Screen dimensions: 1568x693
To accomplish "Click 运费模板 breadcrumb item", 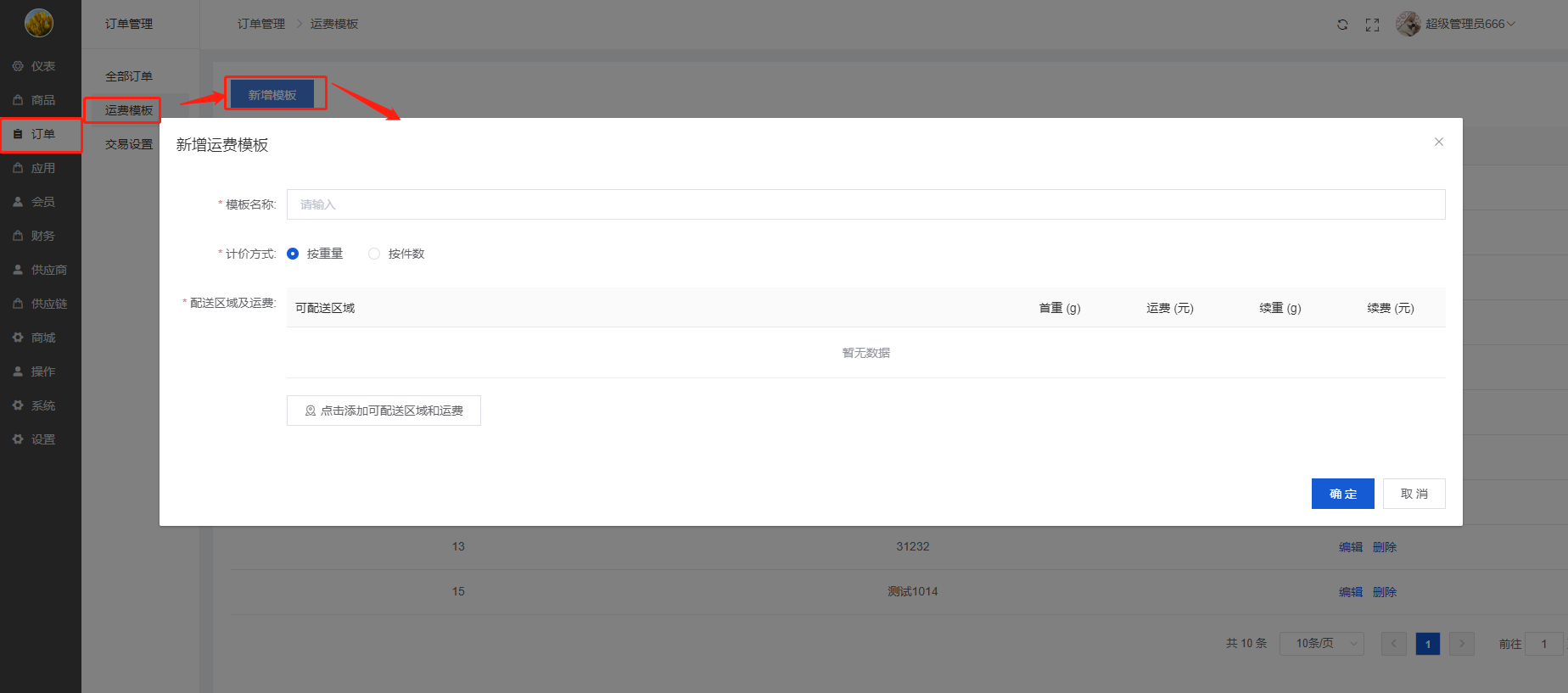I will 334,24.
